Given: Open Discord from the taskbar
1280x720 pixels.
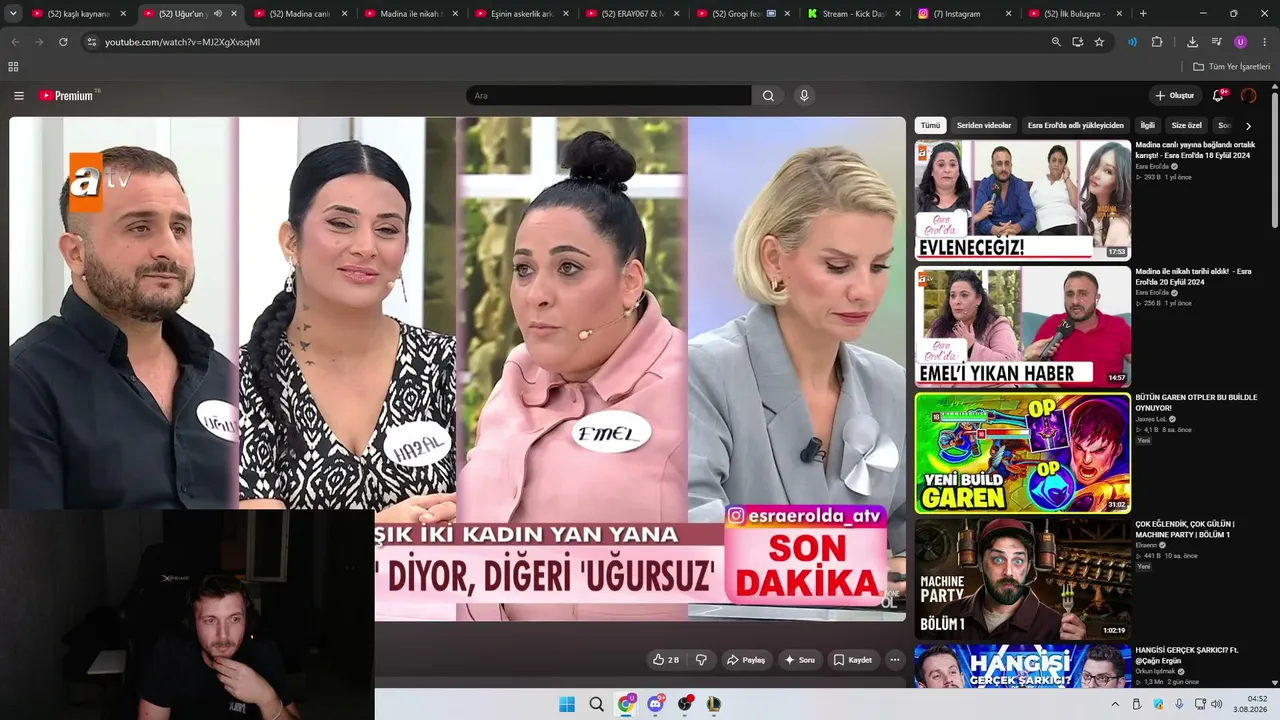Looking at the screenshot, I should click(655, 704).
